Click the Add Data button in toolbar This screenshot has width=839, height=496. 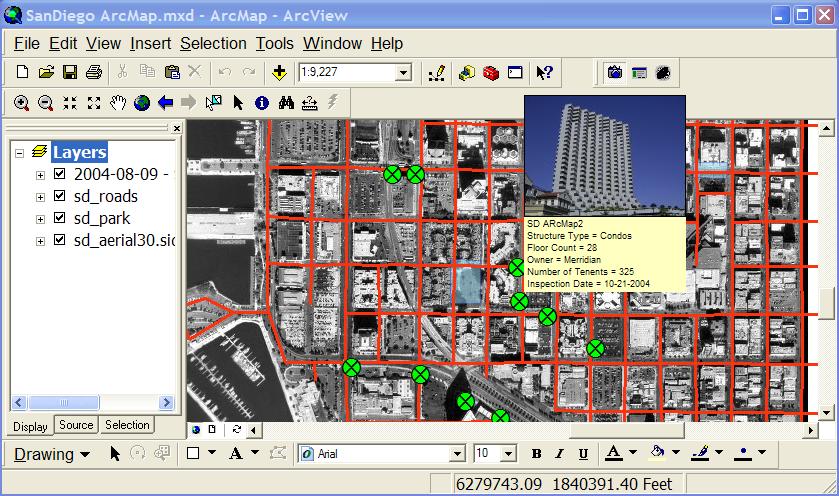279,72
